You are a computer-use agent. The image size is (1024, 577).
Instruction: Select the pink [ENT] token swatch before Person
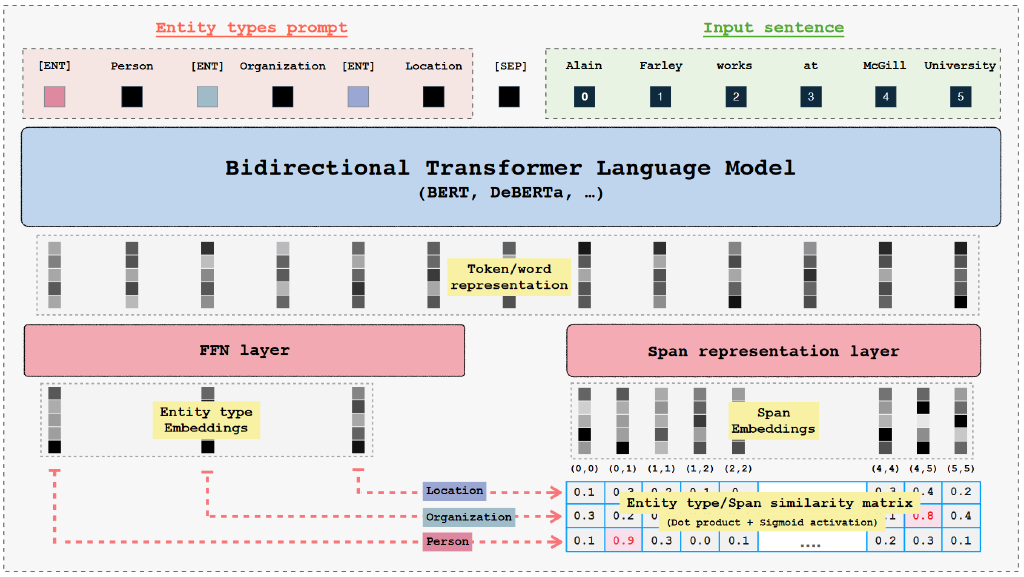pyautogui.click(x=54, y=97)
